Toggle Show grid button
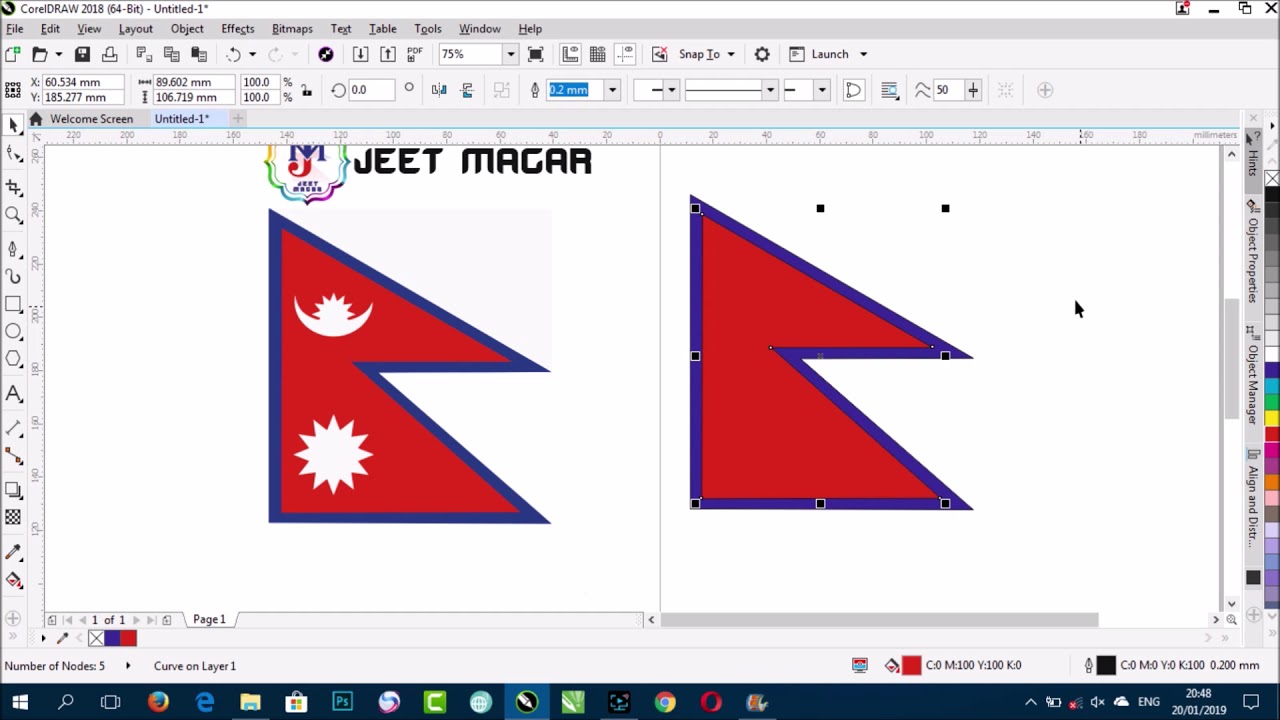 (597, 54)
